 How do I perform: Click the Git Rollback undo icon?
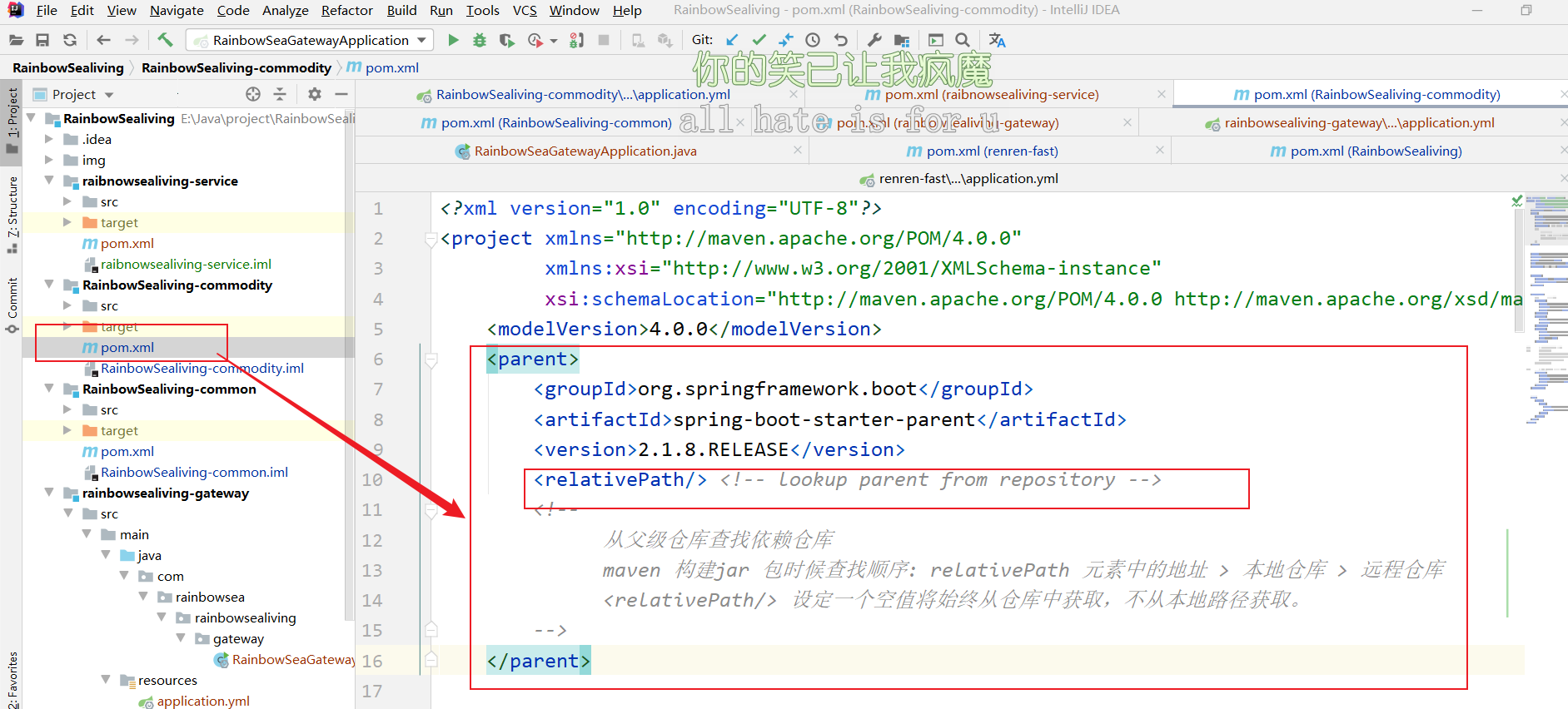click(x=840, y=40)
